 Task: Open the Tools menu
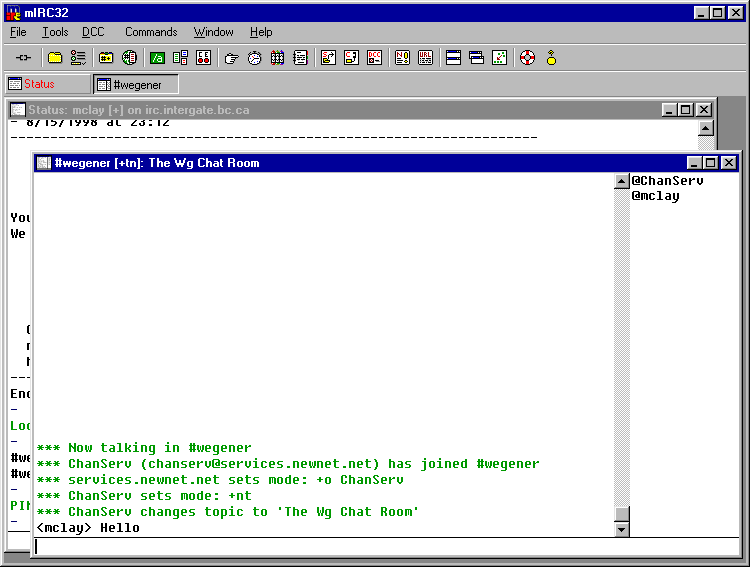tap(55, 32)
